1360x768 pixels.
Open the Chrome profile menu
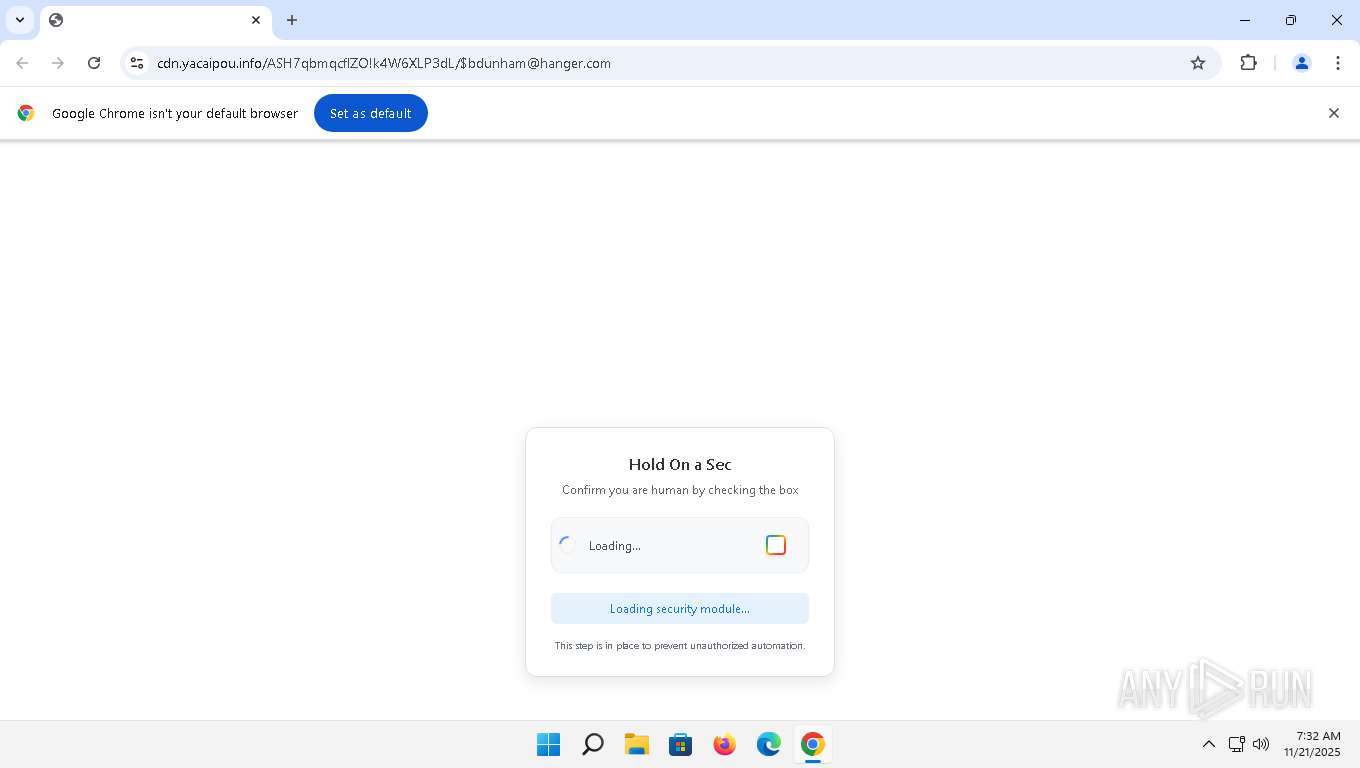pyautogui.click(x=1302, y=63)
